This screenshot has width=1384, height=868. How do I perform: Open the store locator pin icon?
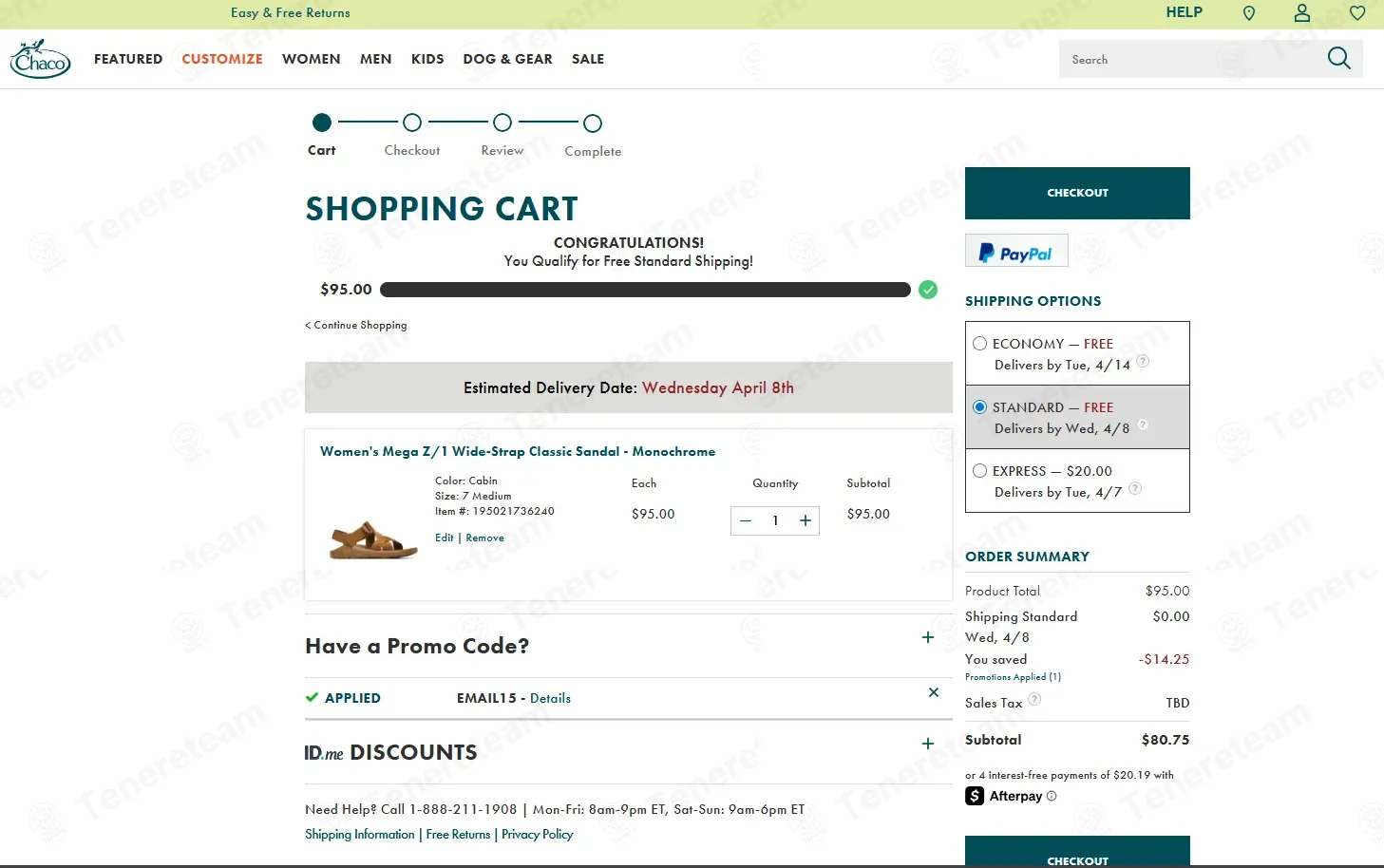click(x=1249, y=13)
